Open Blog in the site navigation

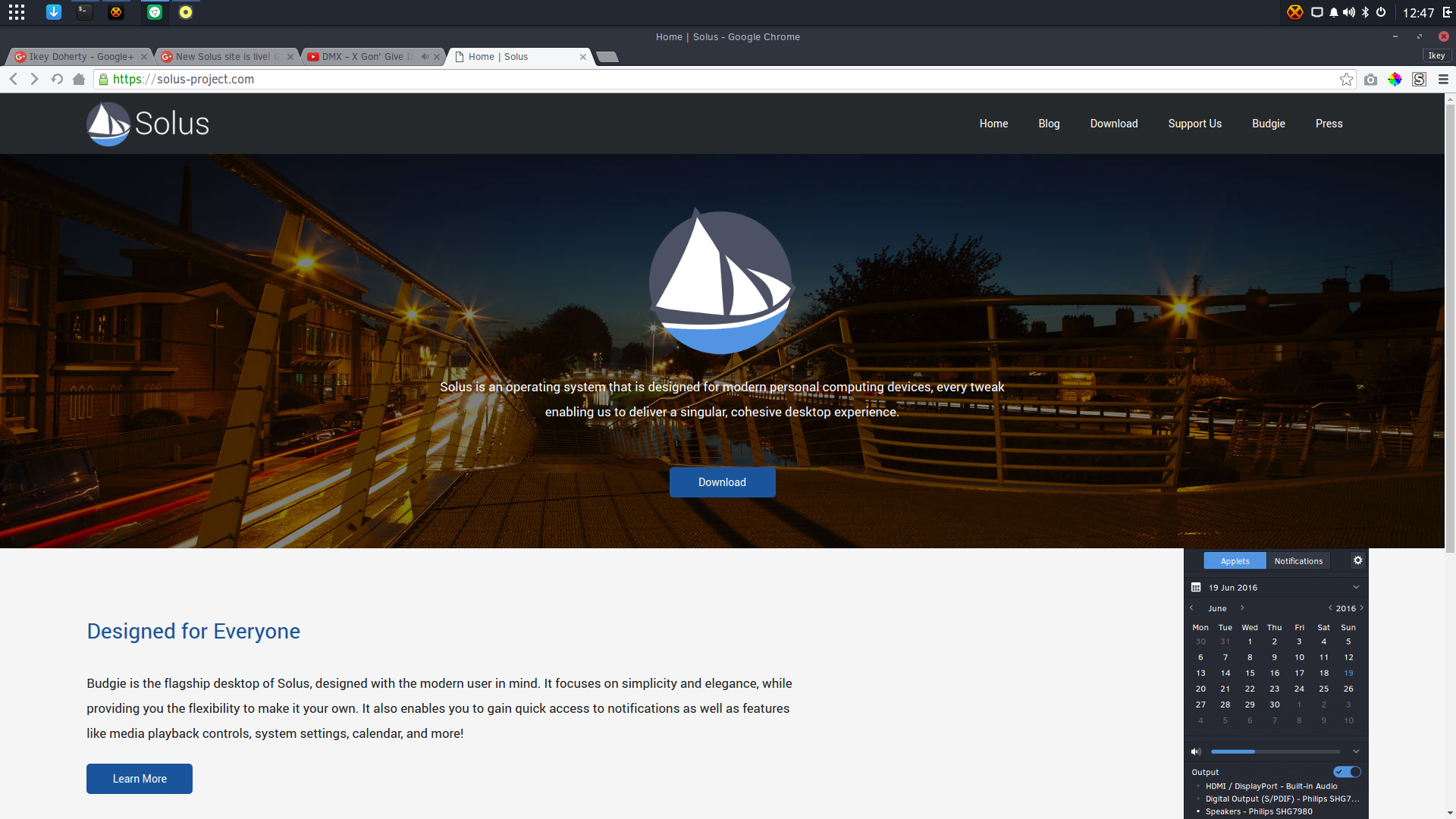tap(1049, 124)
